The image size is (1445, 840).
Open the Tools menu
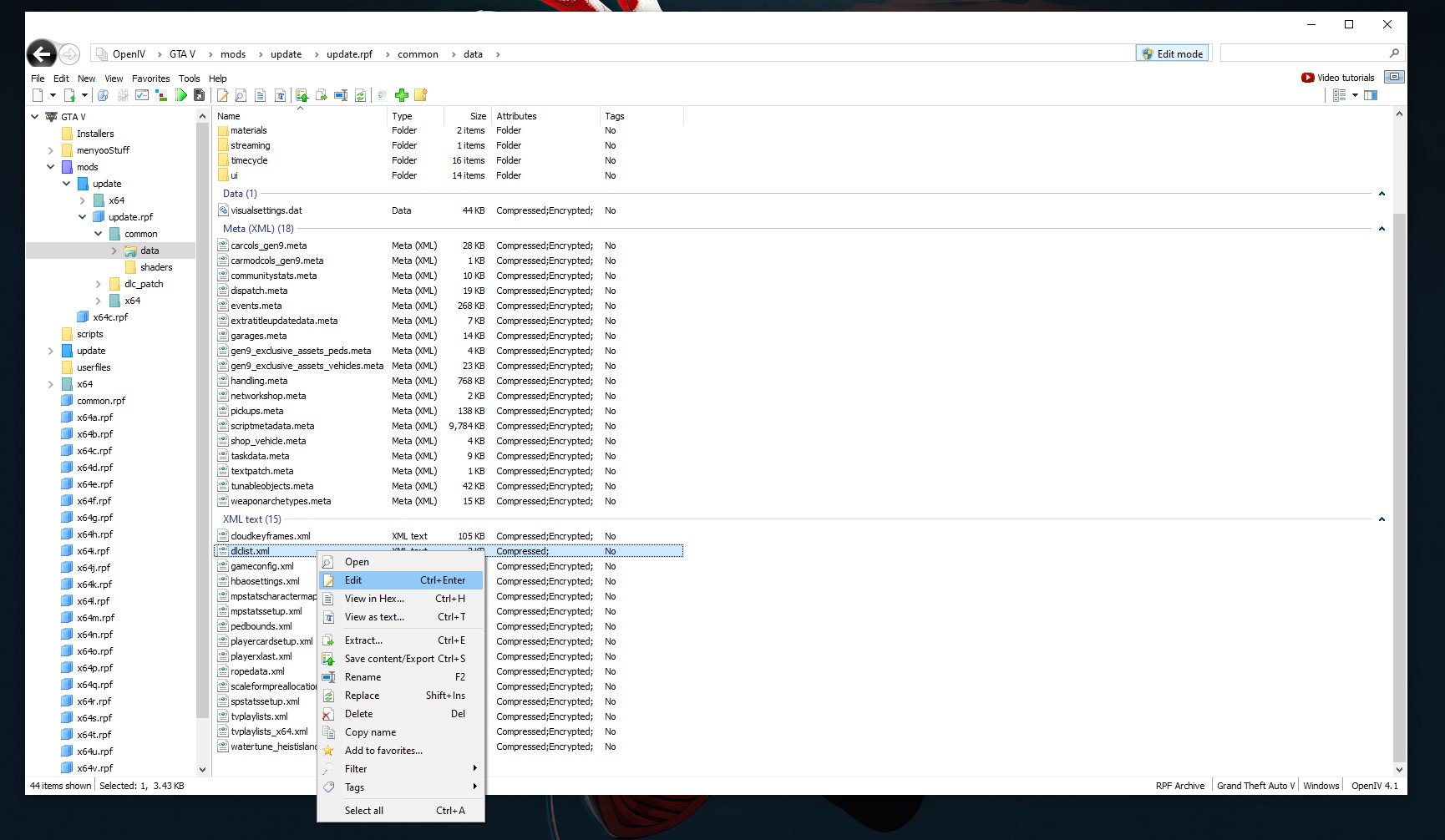pos(189,78)
